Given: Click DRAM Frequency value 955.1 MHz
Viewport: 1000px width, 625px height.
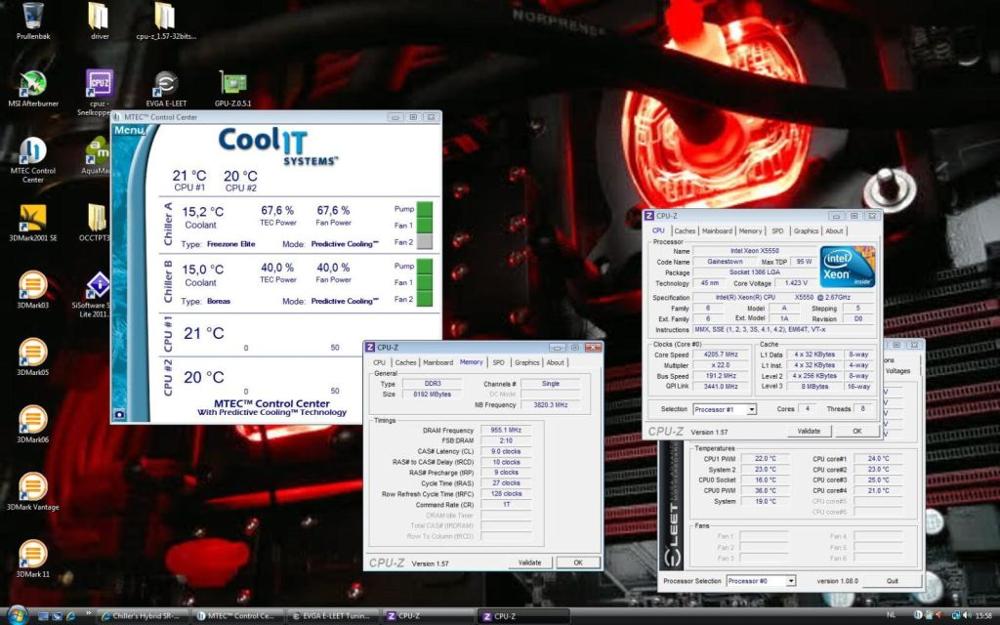Looking at the screenshot, I should click(x=506, y=430).
